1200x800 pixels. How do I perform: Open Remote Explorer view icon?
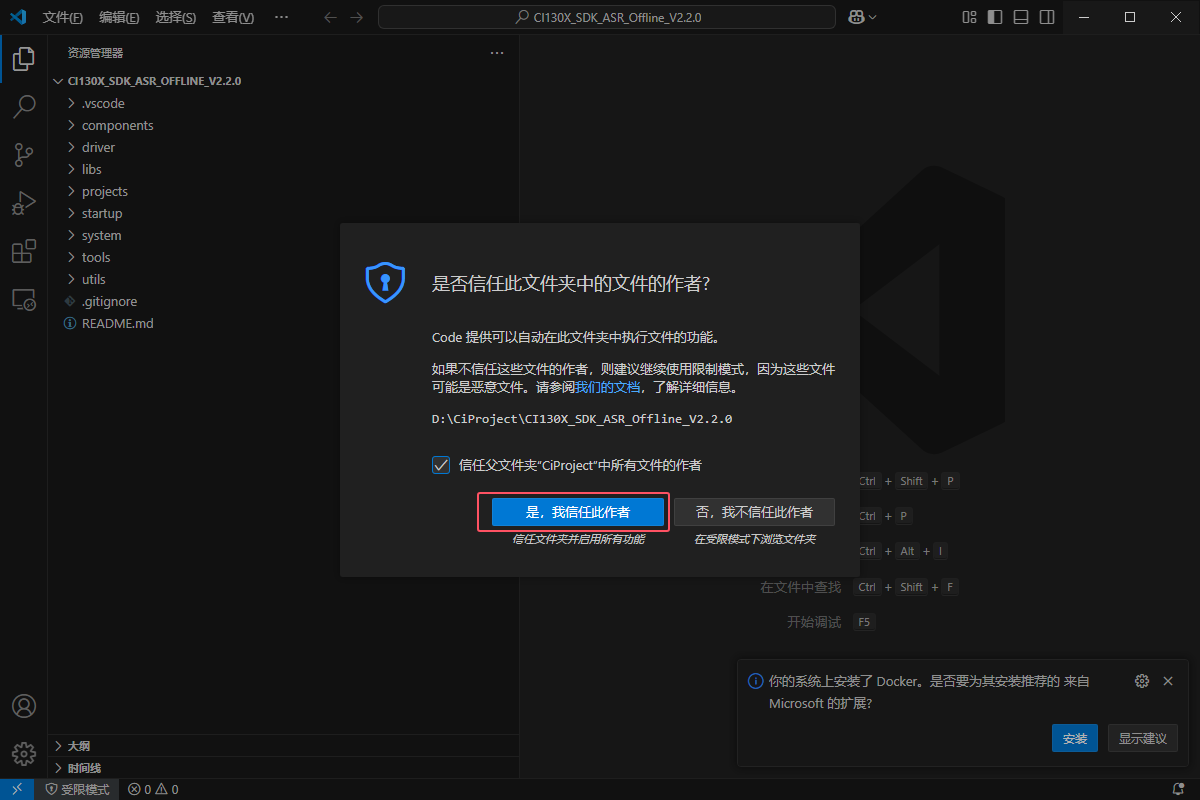(24, 299)
